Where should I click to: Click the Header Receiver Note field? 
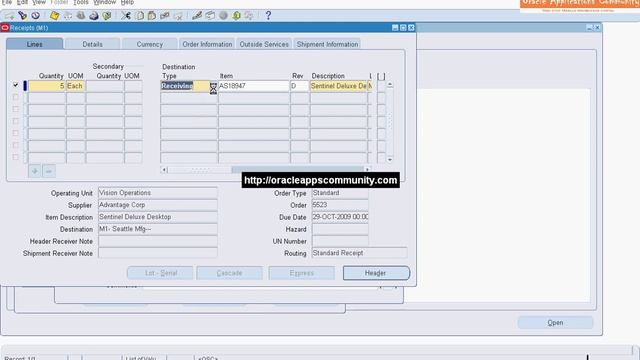pyautogui.click(x=158, y=241)
